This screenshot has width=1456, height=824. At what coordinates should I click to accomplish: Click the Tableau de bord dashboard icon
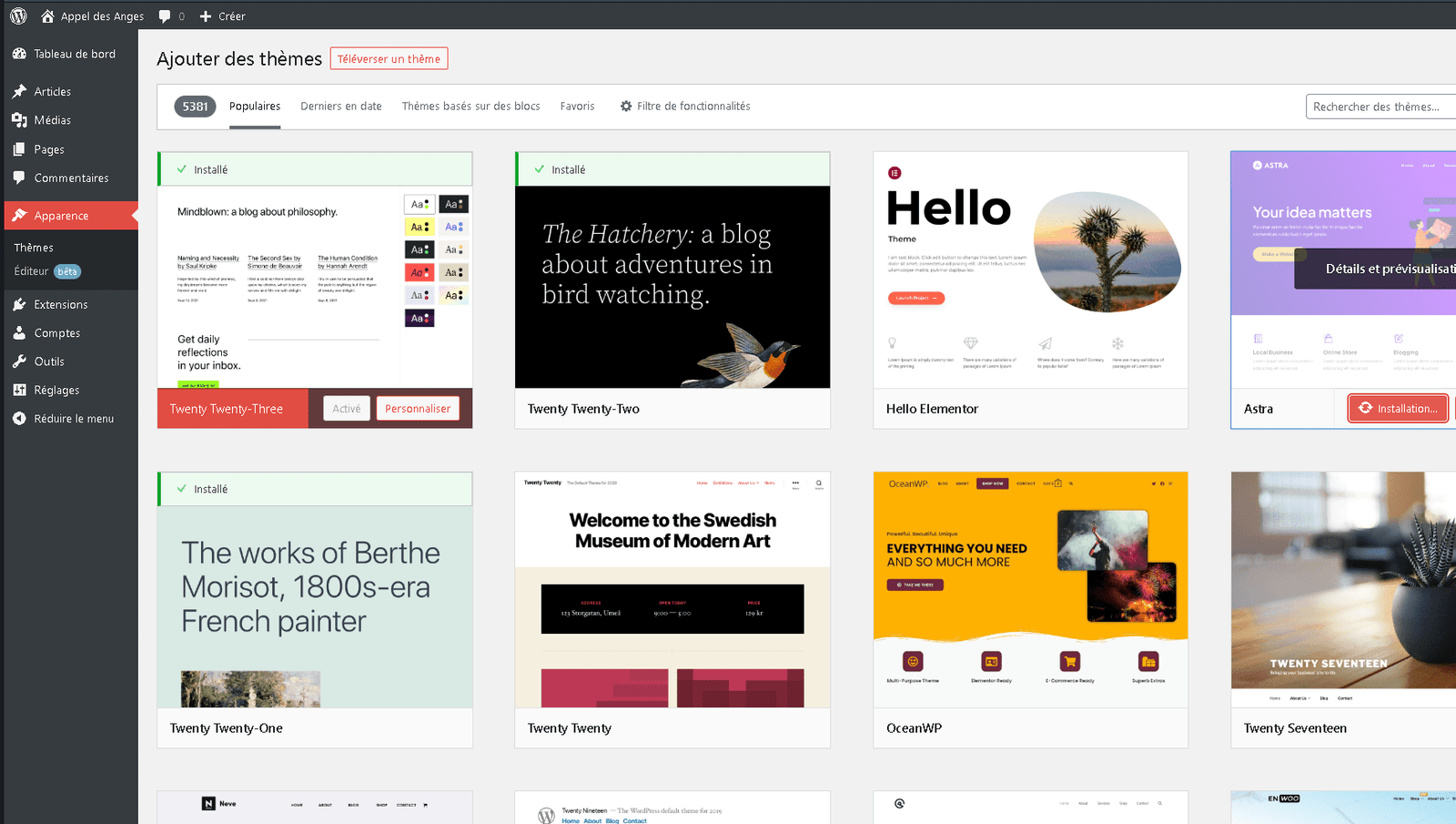click(19, 54)
